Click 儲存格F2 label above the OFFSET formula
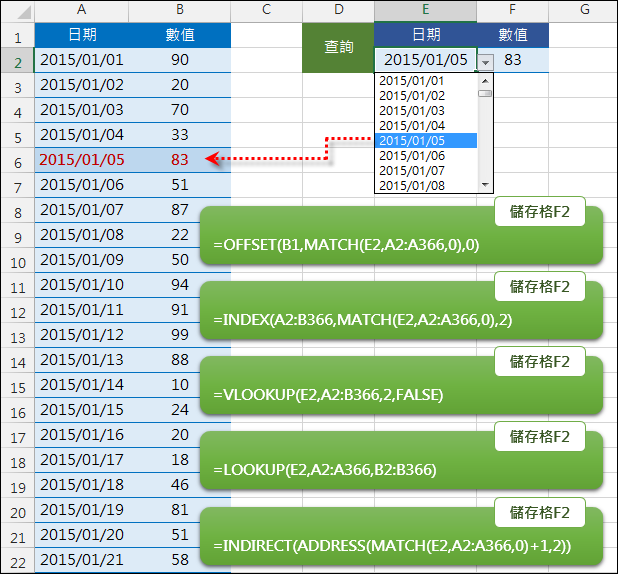618x574 pixels. 540,212
